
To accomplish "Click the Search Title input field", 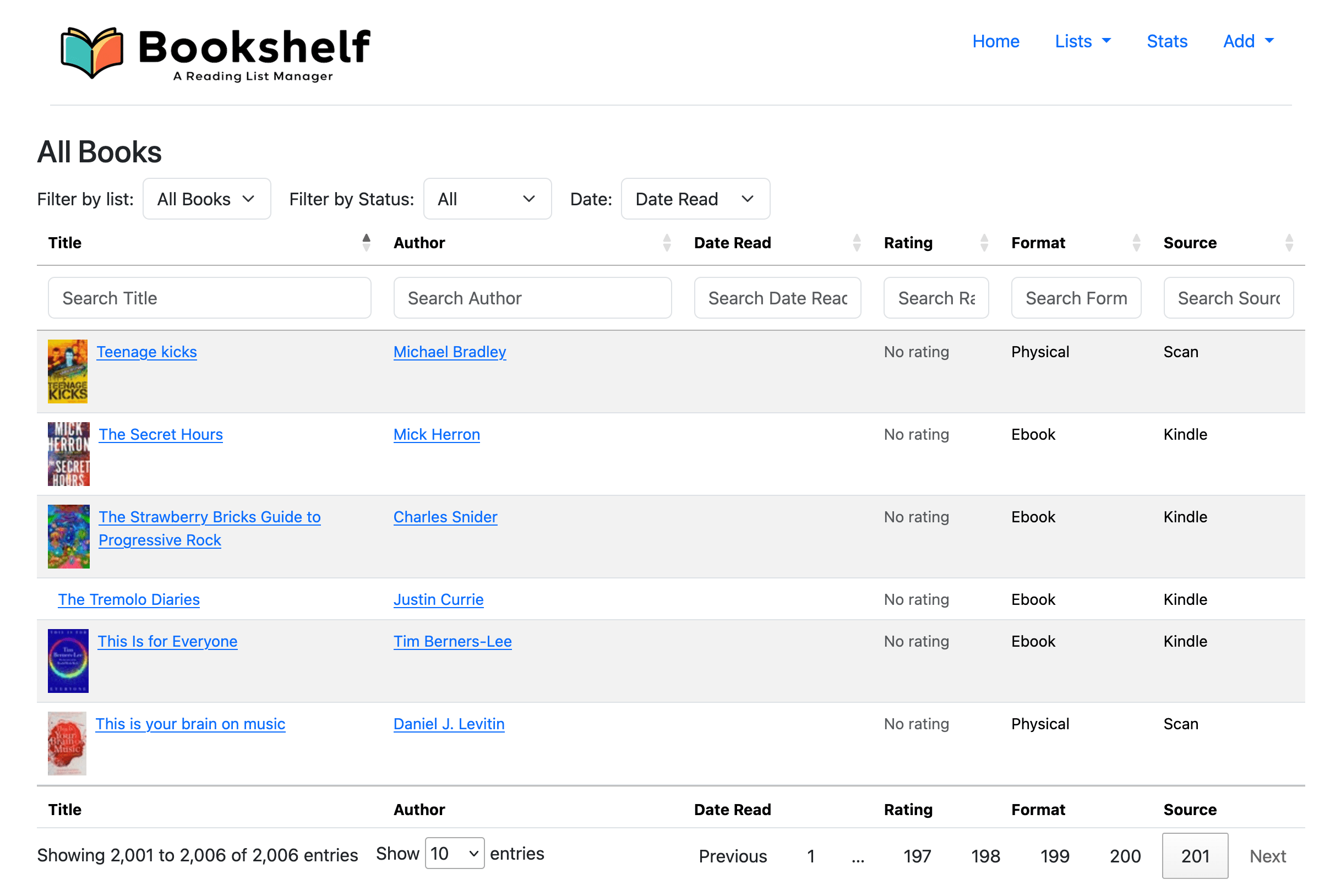I will [209, 298].
